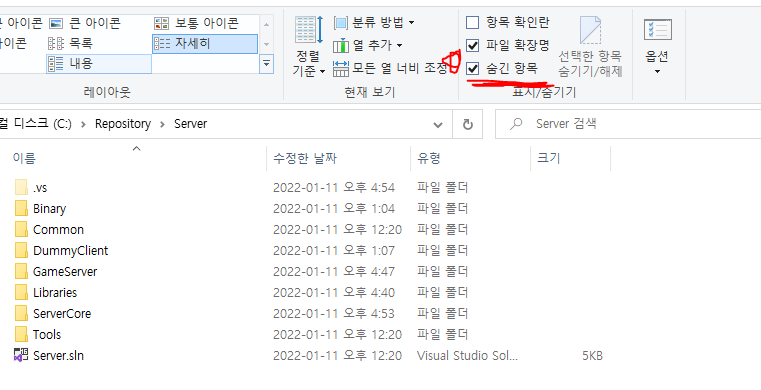Select the DummyClient folder icon
This screenshot has height=390, width=761.
pyautogui.click(x=21, y=250)
